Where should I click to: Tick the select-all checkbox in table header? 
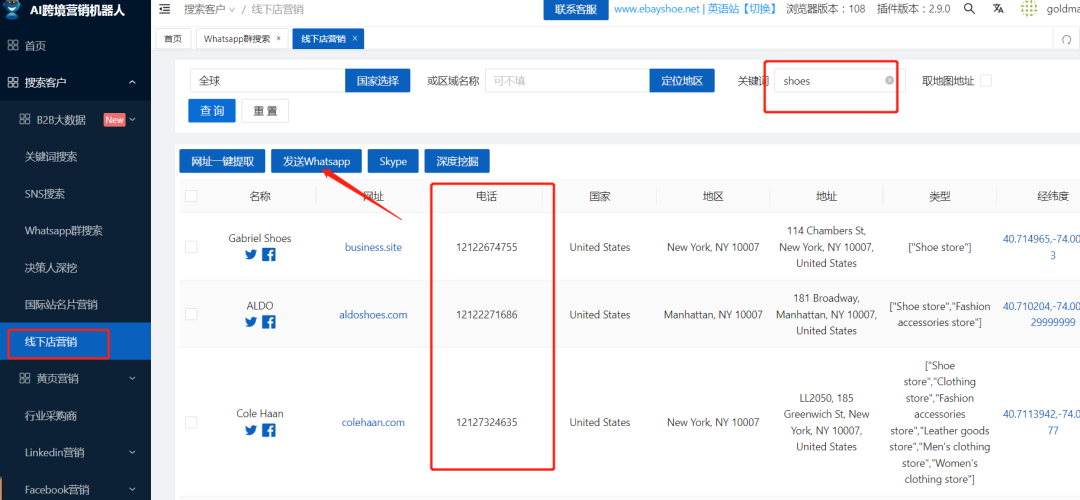click(x=191, y=196)
